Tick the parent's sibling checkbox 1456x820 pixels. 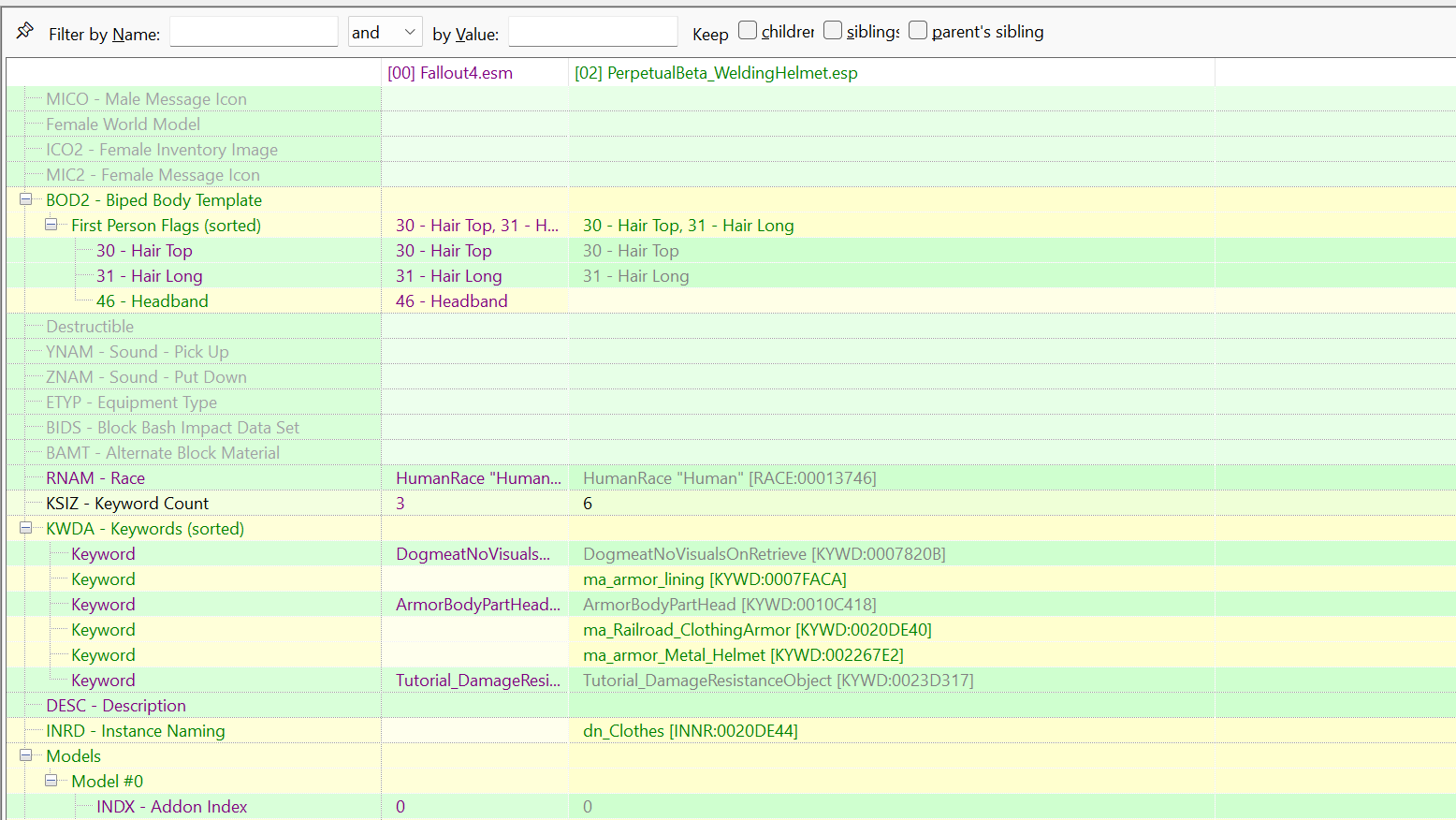click(x=918, y=31)
